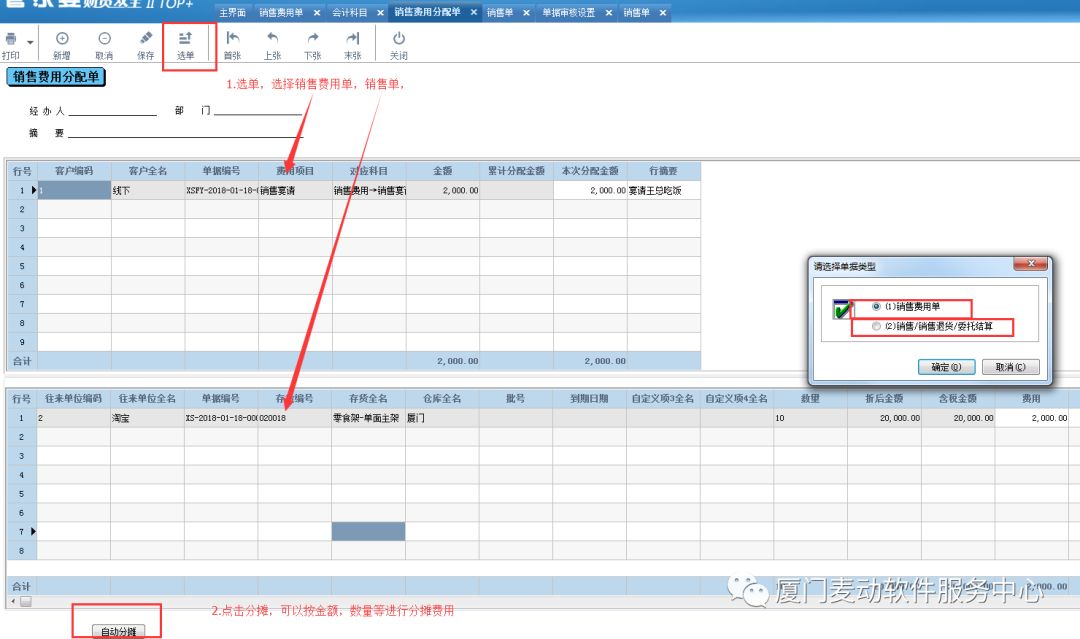
Task: Click the 新增 (New) toolbar icon
Action: pos(62,40)
